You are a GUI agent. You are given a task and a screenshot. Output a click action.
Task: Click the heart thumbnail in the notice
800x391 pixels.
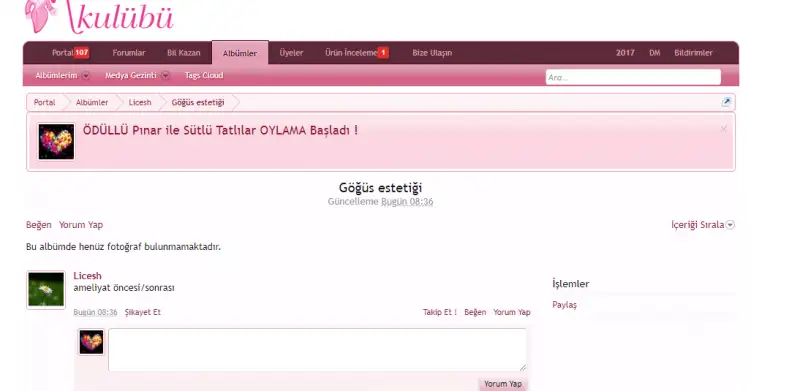click(x=56, y=141)
